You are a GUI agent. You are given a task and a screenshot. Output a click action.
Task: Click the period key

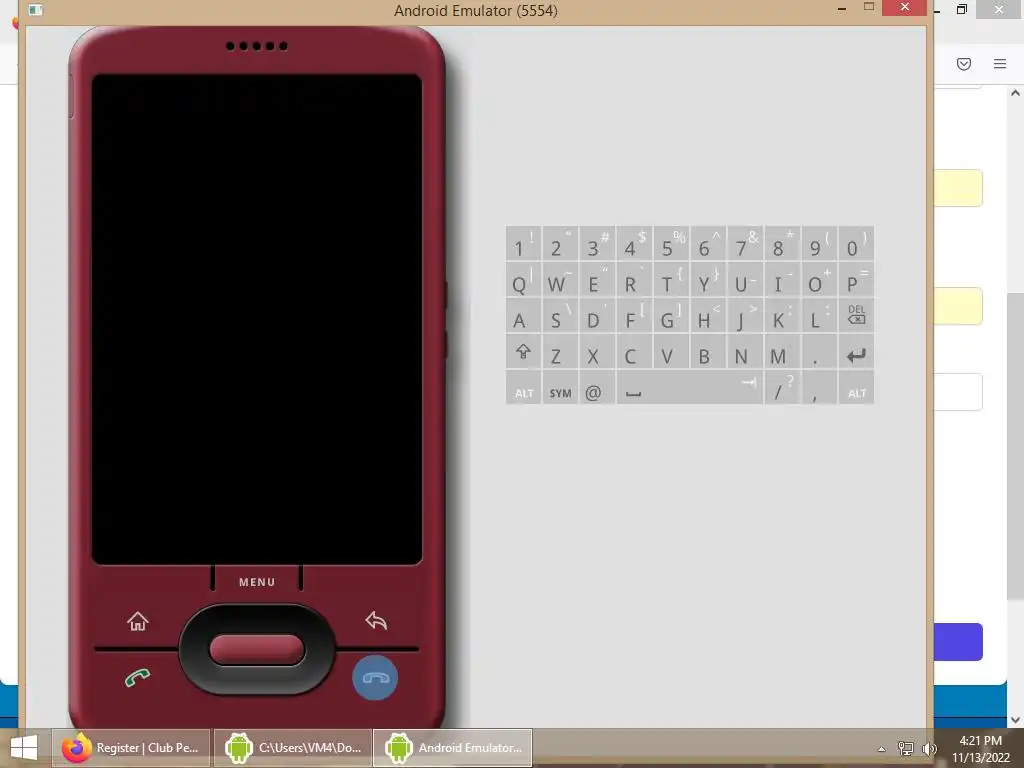(819, 352)
